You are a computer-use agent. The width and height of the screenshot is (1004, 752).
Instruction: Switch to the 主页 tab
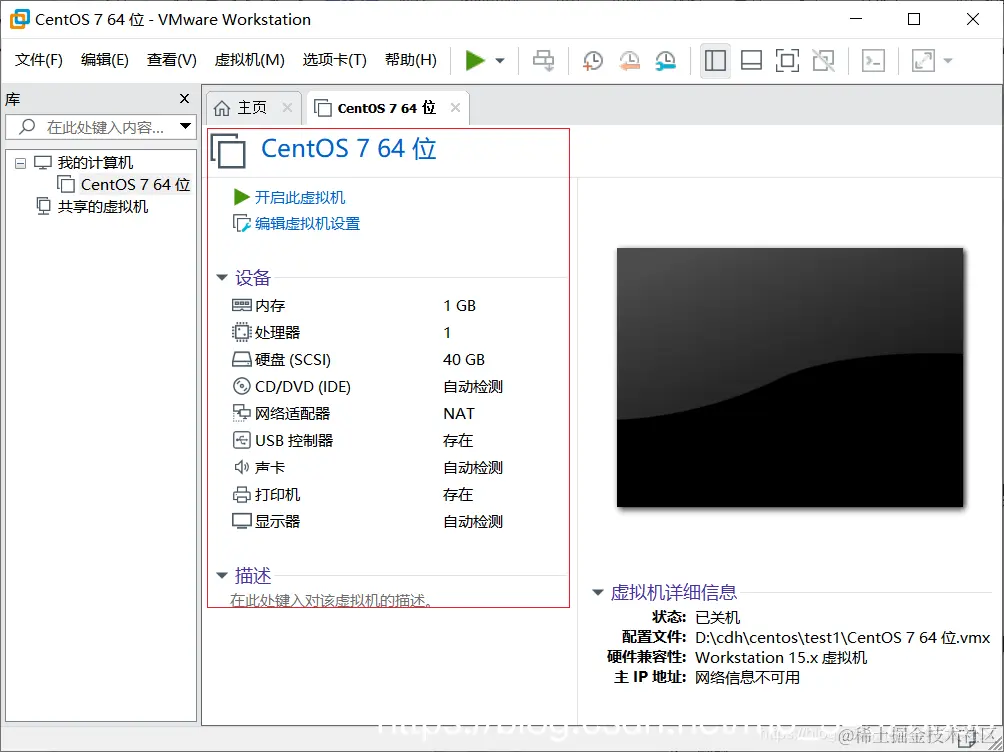click(x=252, y=108)
